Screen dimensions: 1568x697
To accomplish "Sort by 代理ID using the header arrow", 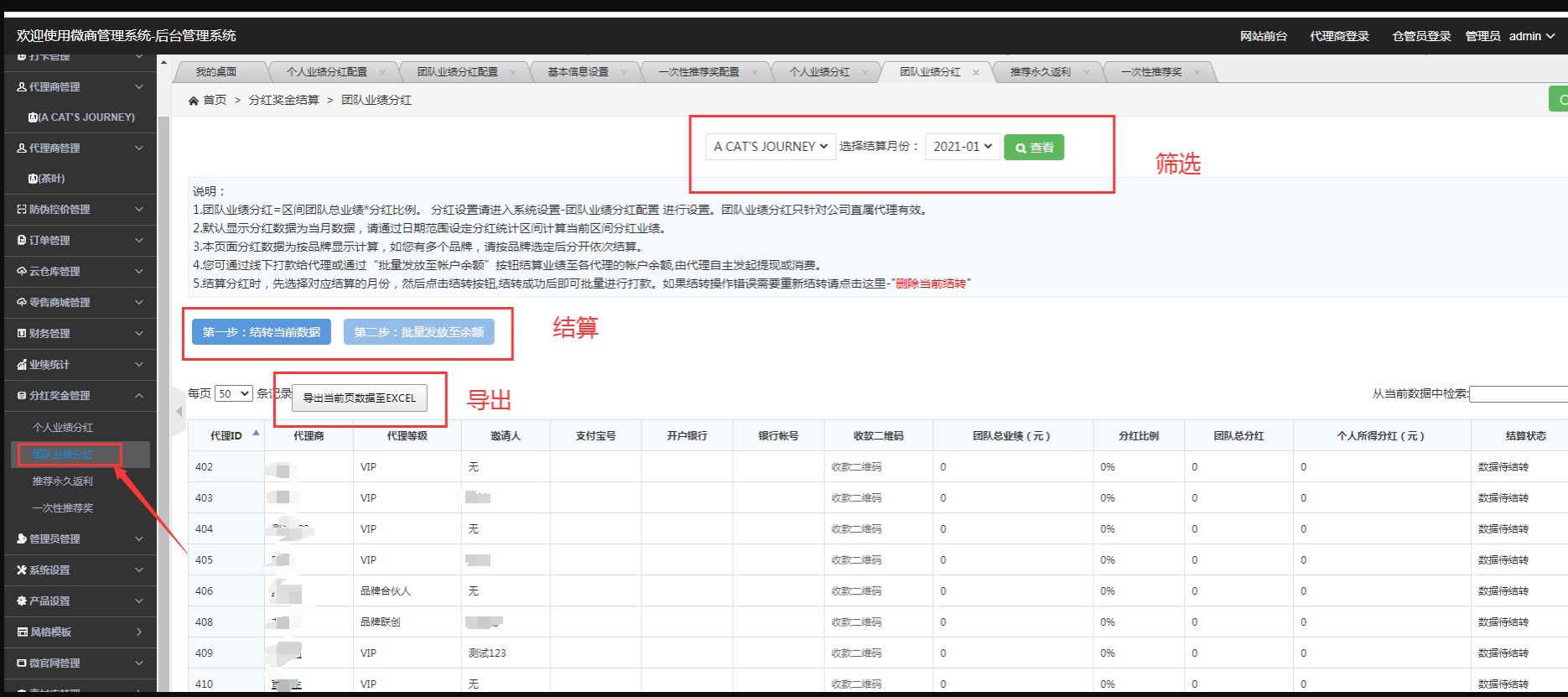I will pyautogui.click(x=256, y=434).
